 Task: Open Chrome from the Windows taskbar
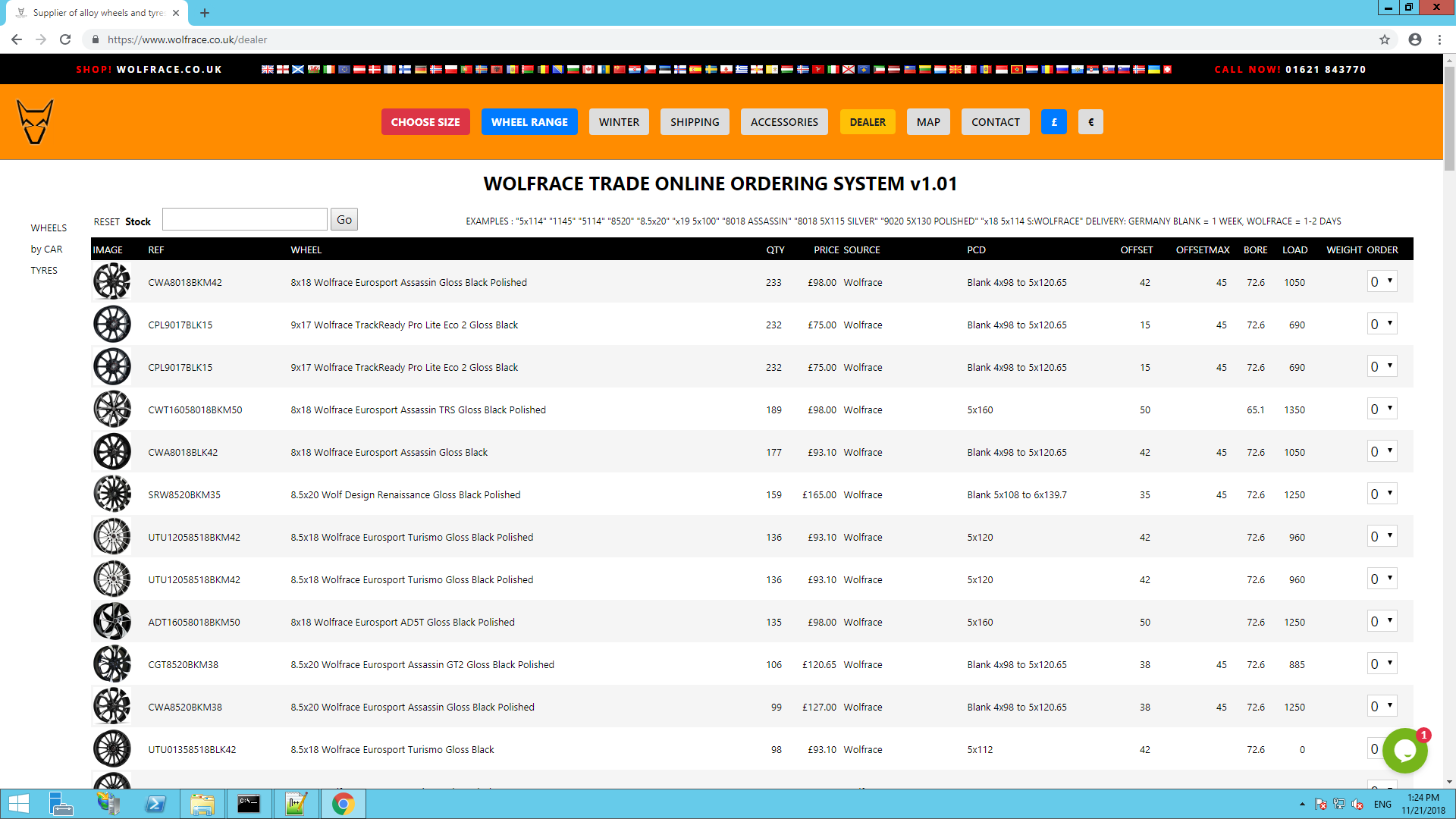pos(343,804)
